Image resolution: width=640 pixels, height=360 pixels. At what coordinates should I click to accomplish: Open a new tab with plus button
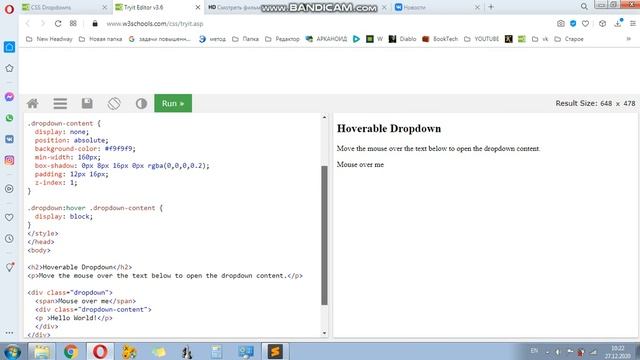point(491,7)
